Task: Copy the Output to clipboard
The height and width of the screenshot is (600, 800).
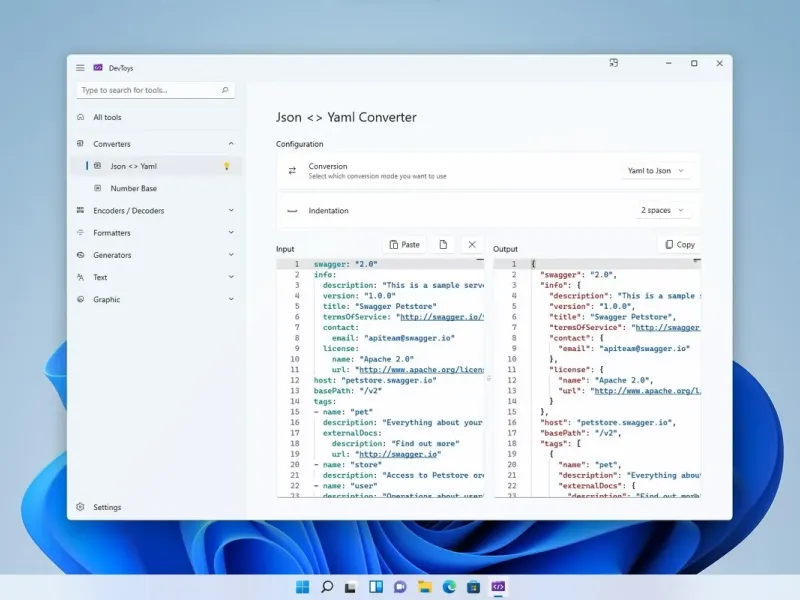Action: tap(680, 245)
